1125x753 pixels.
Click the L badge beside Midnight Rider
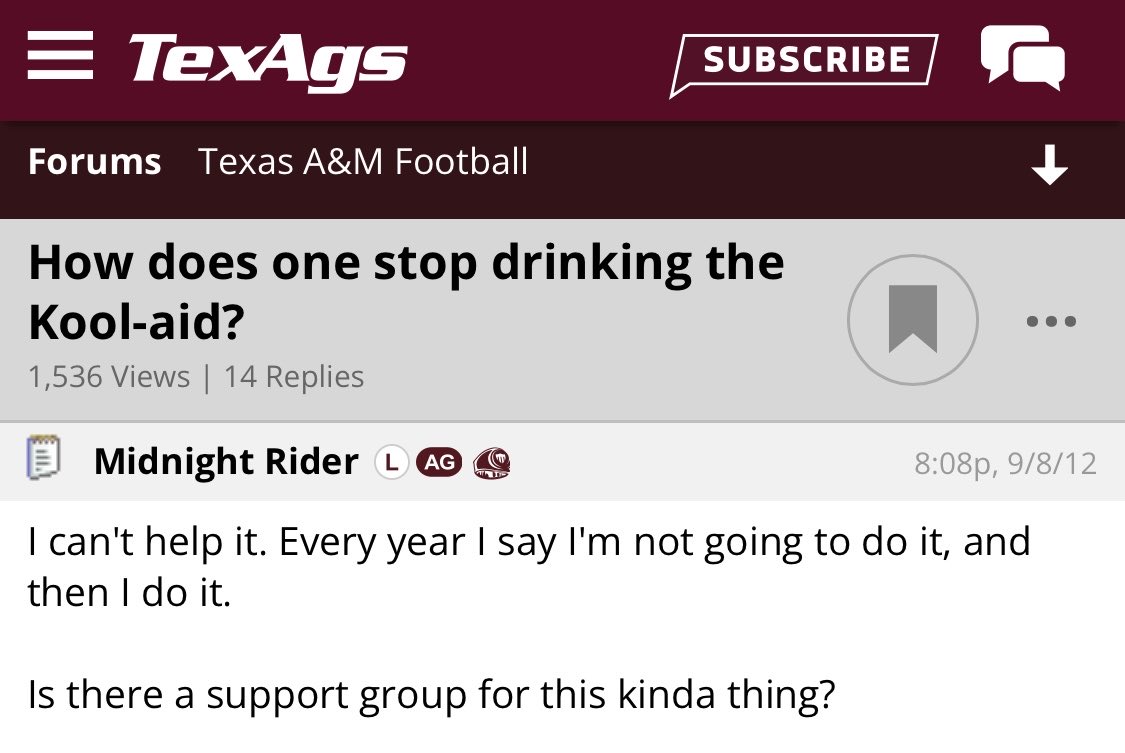(391, 462)
